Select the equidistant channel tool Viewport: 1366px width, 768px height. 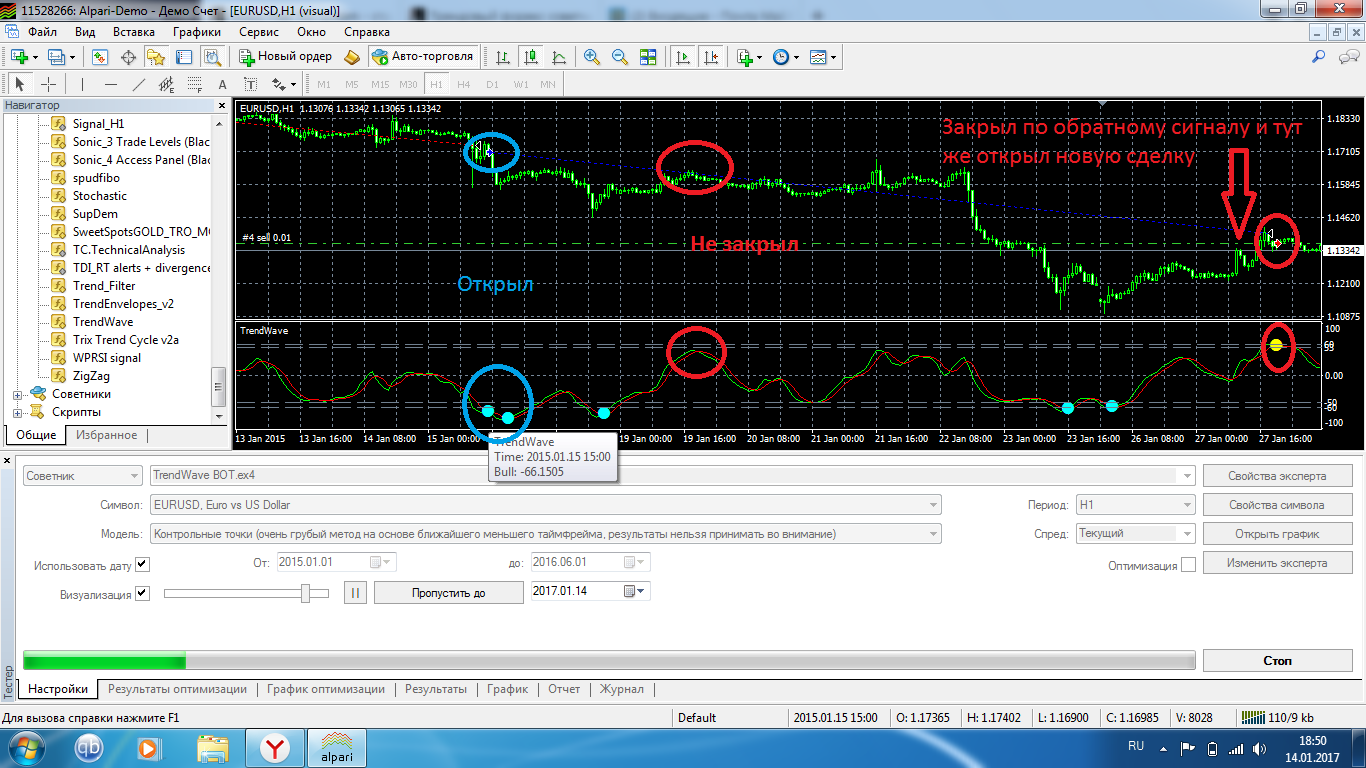166,84
